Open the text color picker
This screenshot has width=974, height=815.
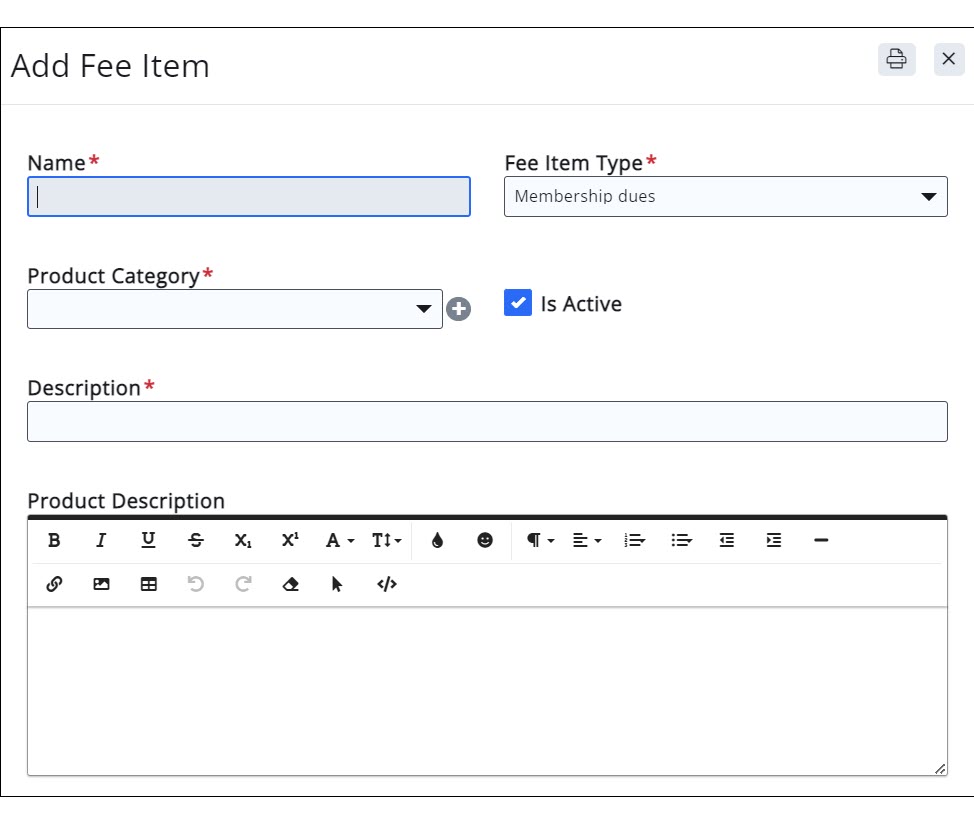(x=437, y=540)
